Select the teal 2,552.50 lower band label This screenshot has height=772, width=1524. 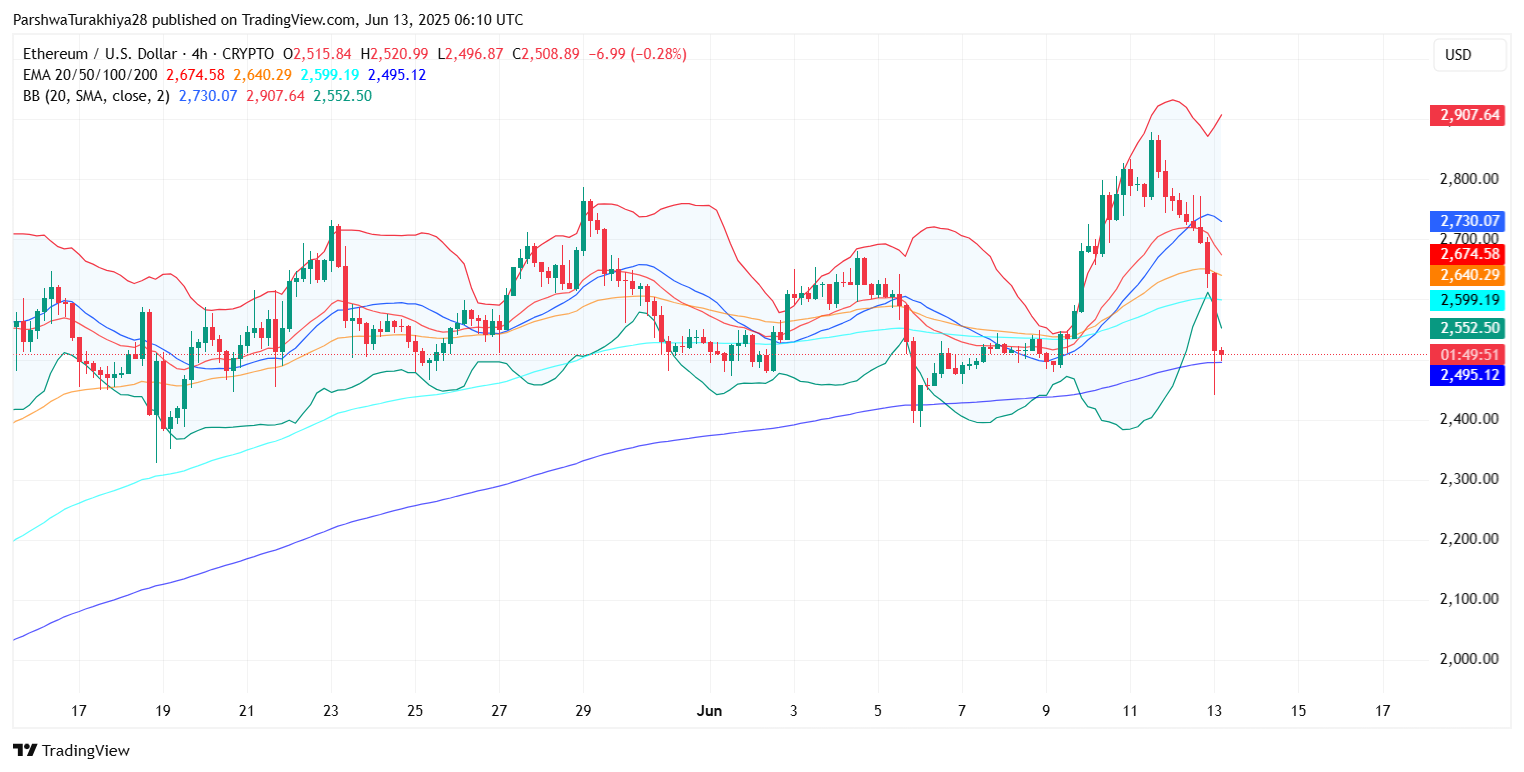[1466, 326]
